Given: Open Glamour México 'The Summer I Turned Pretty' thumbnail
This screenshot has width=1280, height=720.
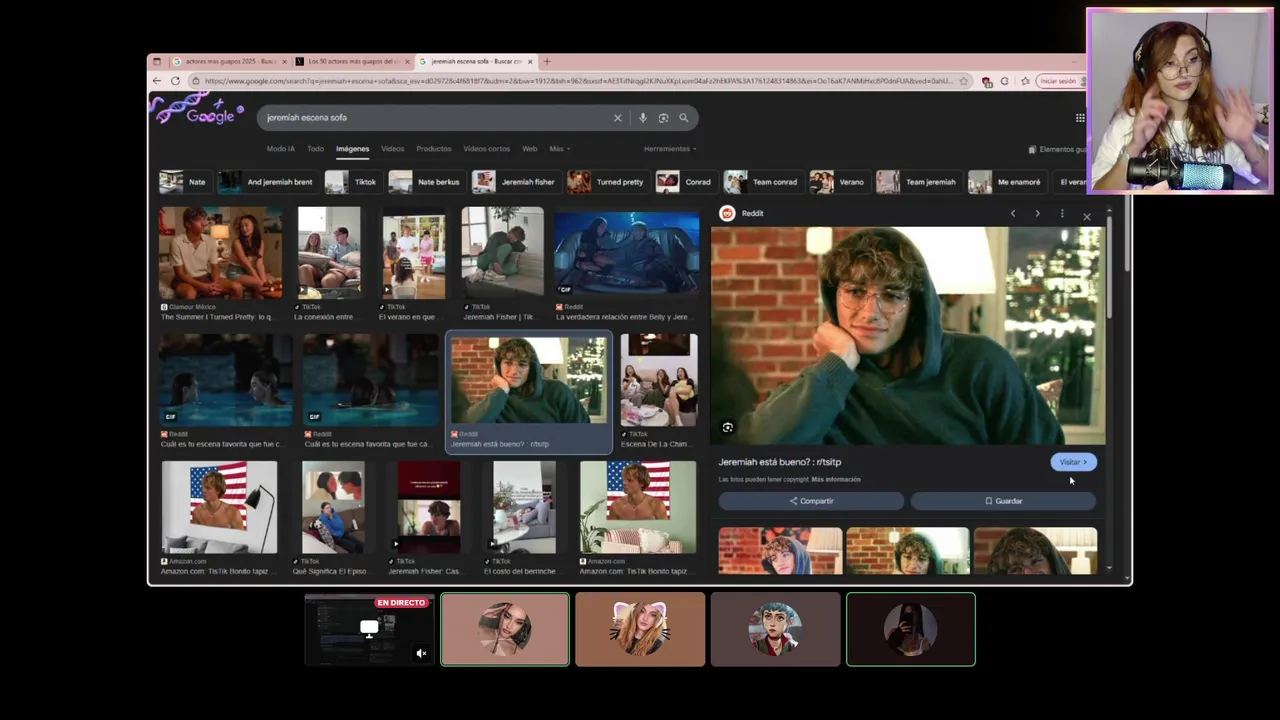Looking at the screenshot, I should (x=220, y=253).
